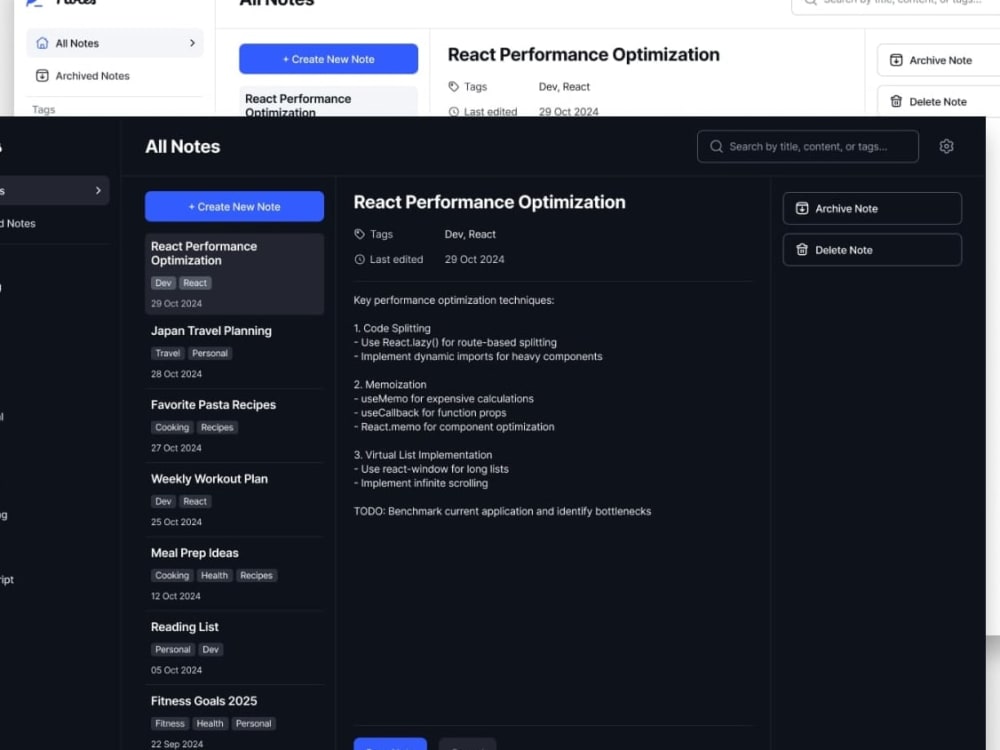1000x750 pixels.
Task: Click Create New Note in dark window
Action: 234,207
